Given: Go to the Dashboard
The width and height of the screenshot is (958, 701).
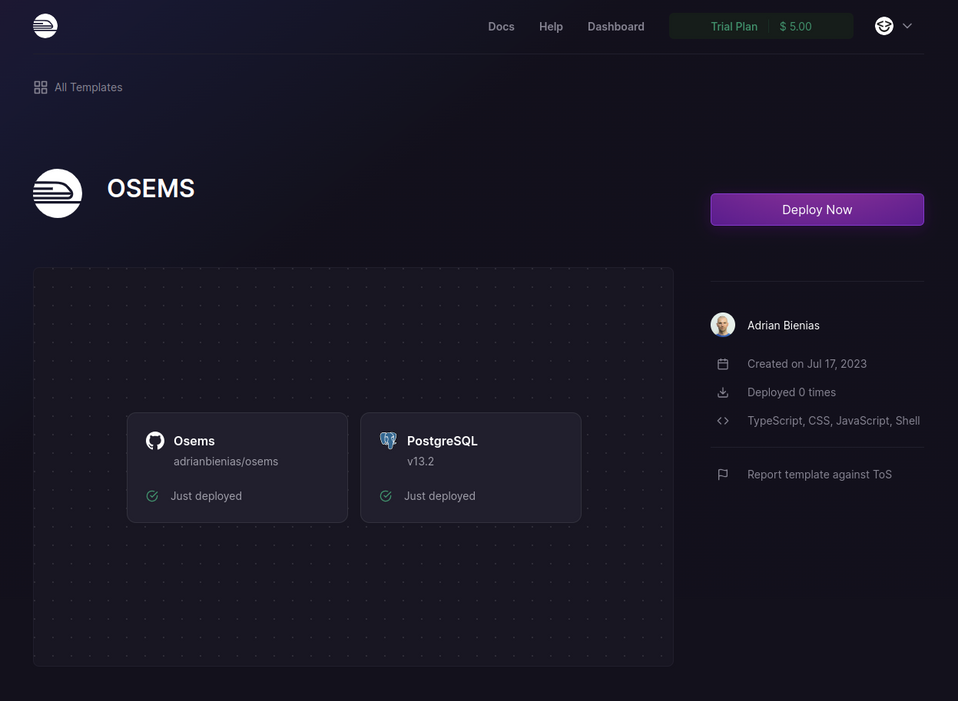Looking at the screenshot, I should tap(616, 26).
